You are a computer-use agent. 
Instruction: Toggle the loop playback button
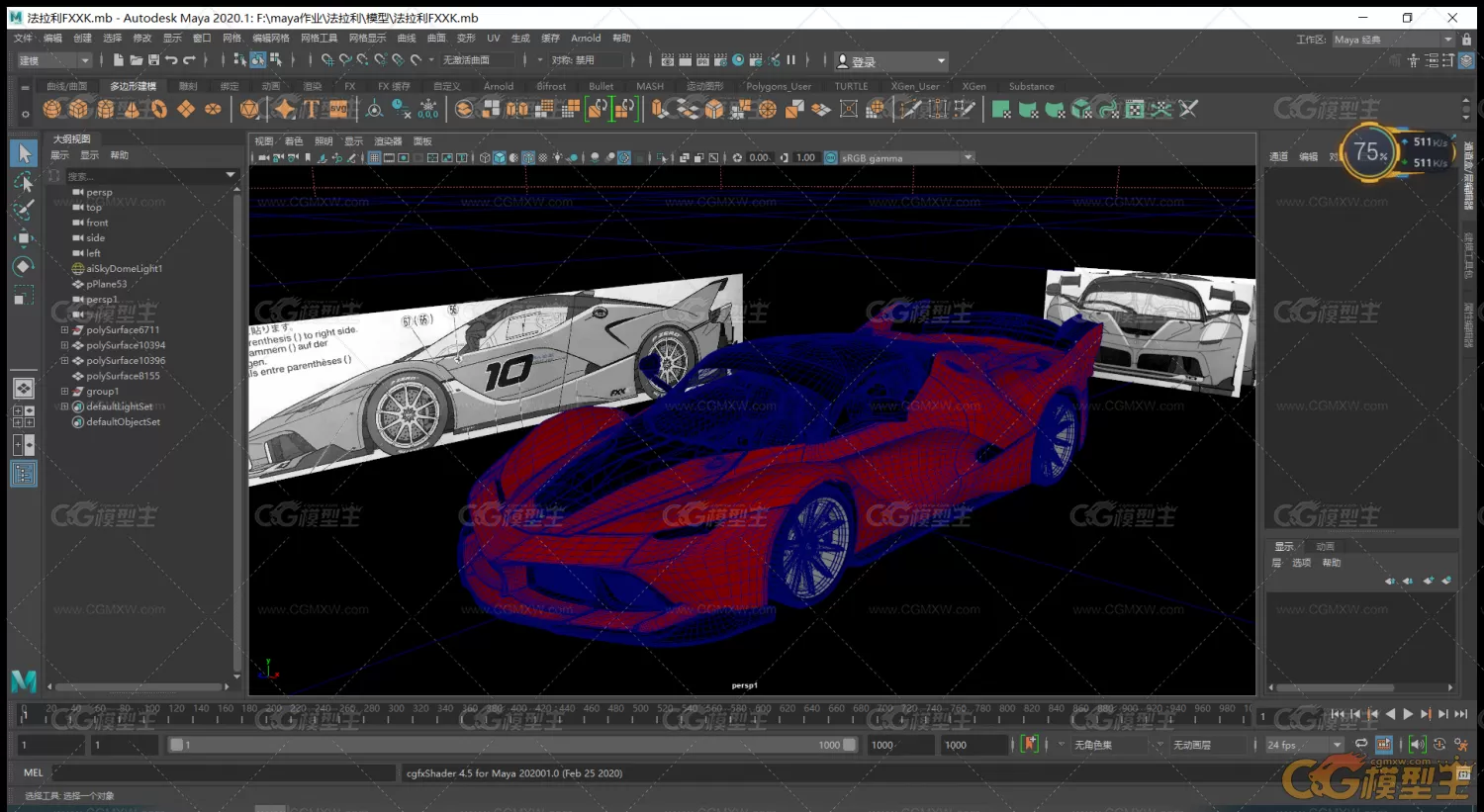tap(1361, 745)
